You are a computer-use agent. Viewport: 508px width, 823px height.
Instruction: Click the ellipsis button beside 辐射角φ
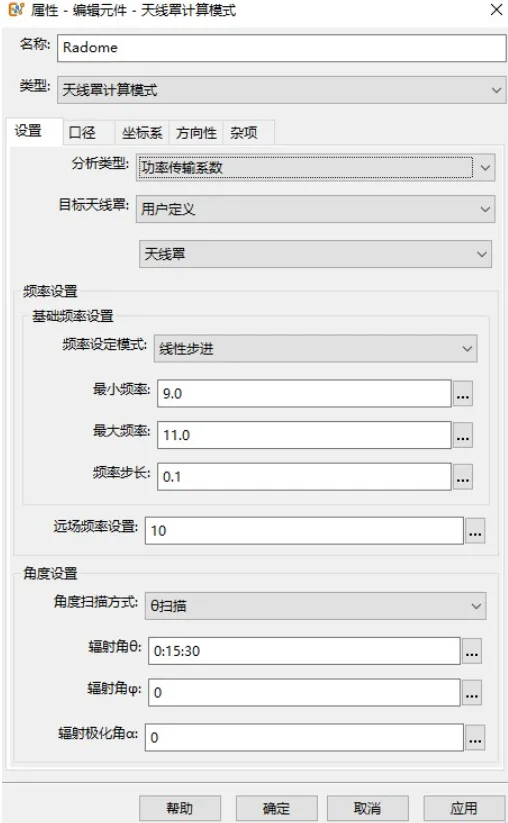[472, 692]
